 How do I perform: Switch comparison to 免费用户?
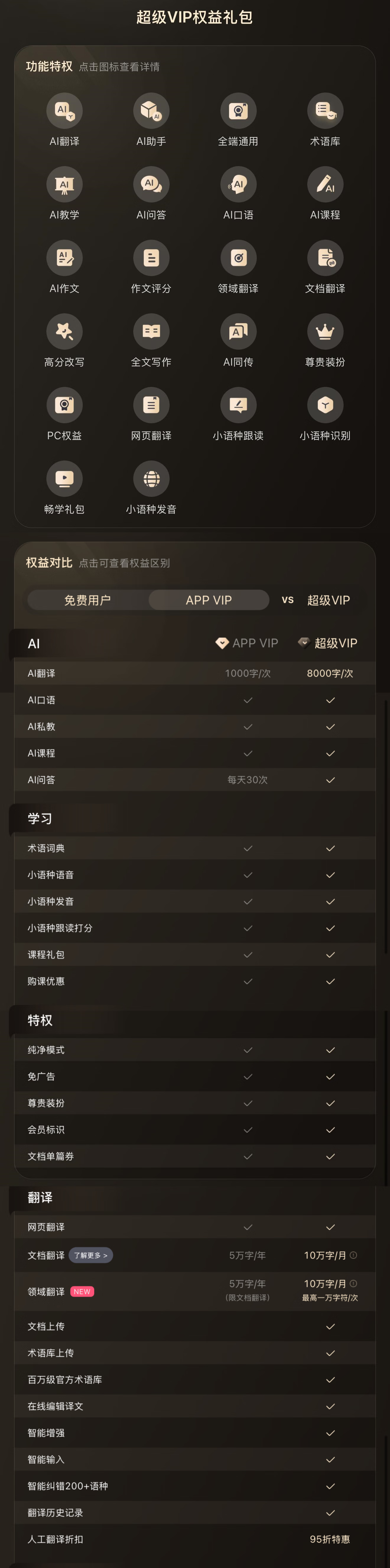coord(88,600)
